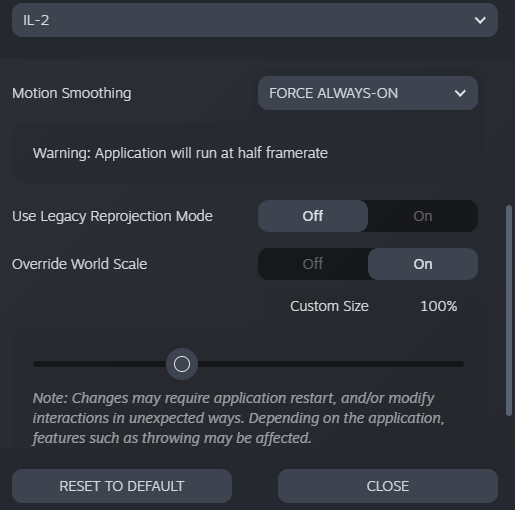The width and height of the screenshot is (515, 510).
Task: Click the vertical scrollbar thumb
Action: [x=509, y=311]
